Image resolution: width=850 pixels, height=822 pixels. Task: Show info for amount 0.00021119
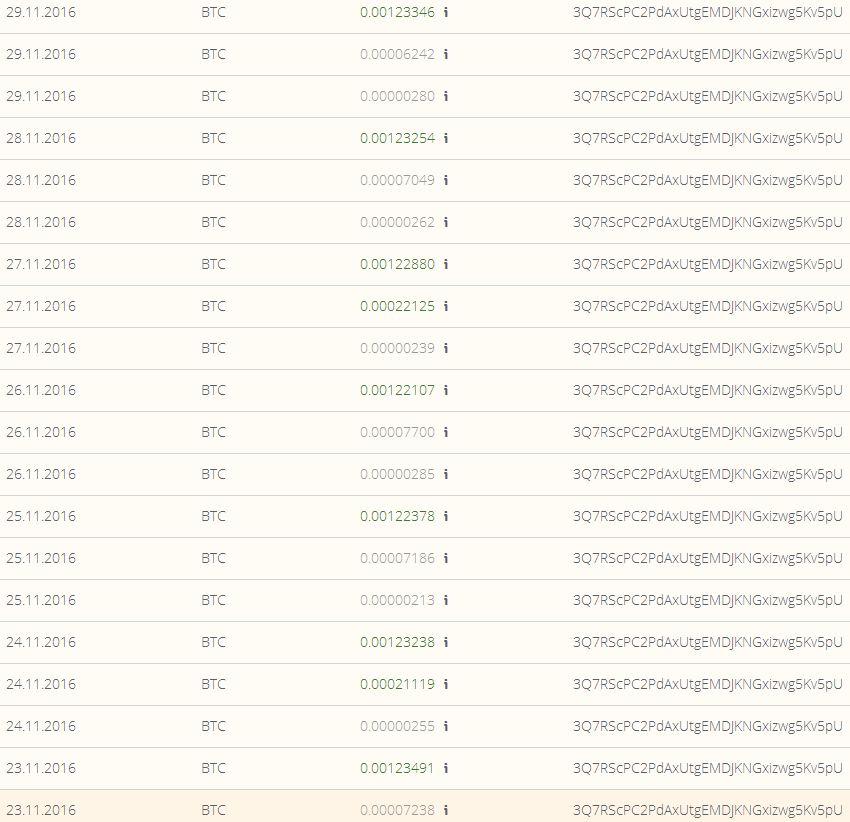click(446, 684)
